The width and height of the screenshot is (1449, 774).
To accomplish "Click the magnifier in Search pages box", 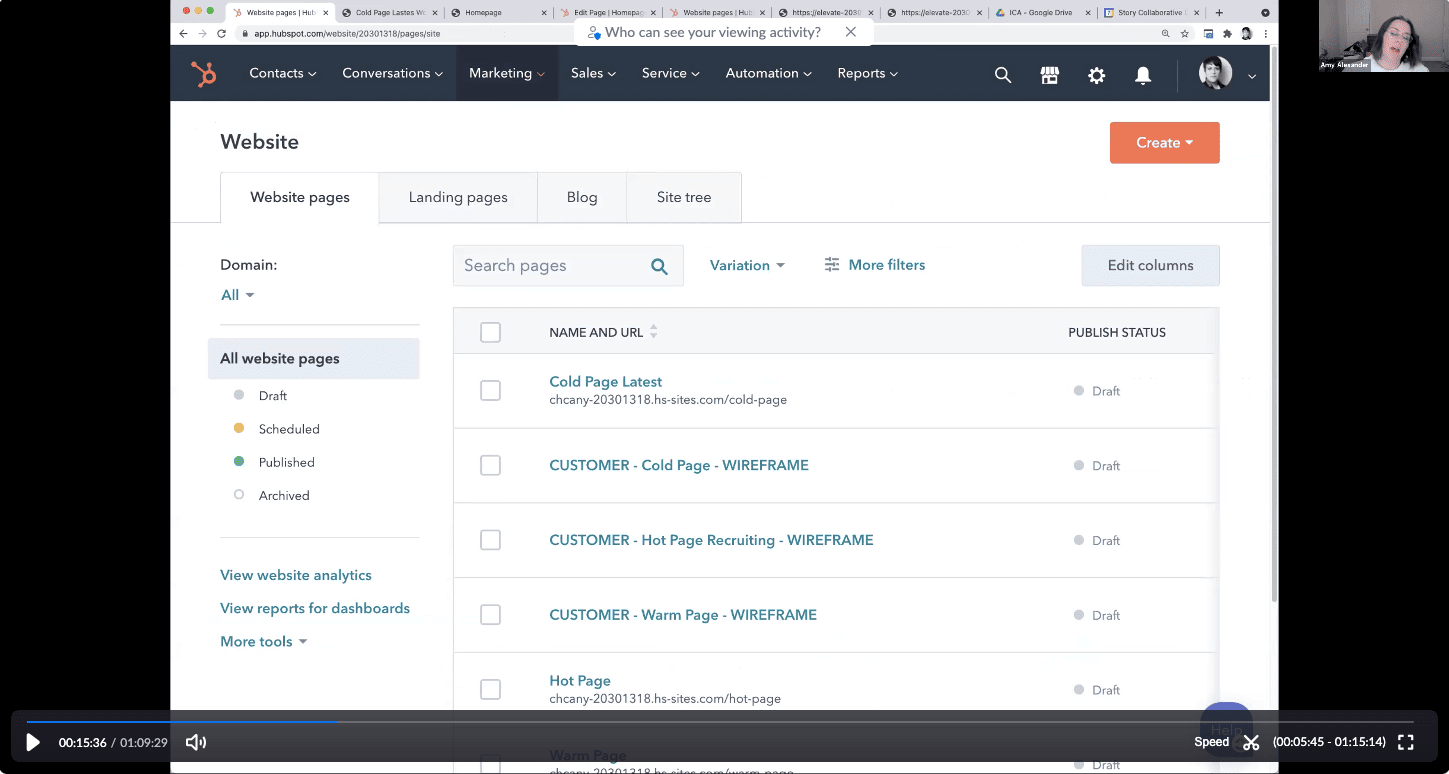I will (659, 266).
